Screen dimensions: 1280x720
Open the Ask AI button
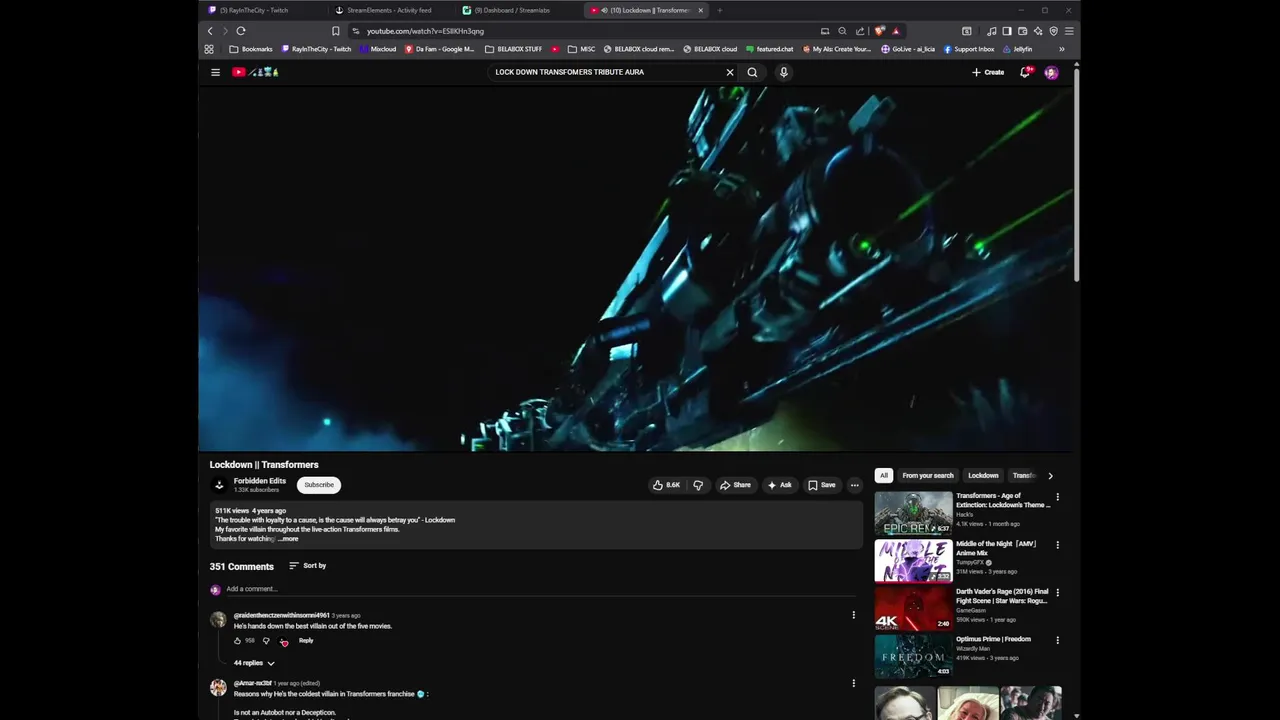(780, 485)
